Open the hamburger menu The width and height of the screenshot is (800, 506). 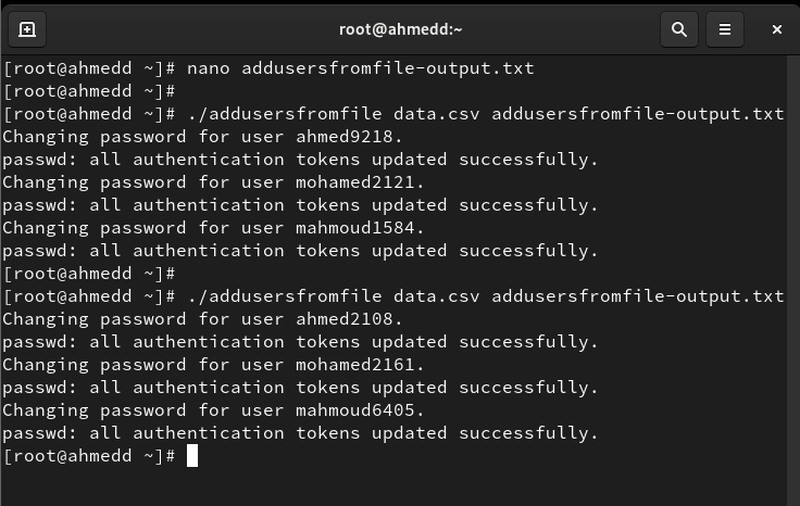724,30
